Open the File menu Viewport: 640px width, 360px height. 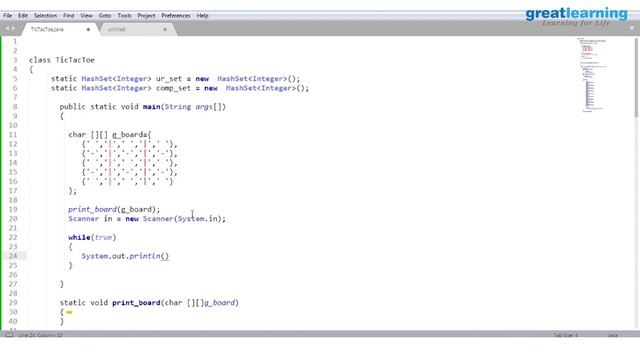[x=7, y=16]
